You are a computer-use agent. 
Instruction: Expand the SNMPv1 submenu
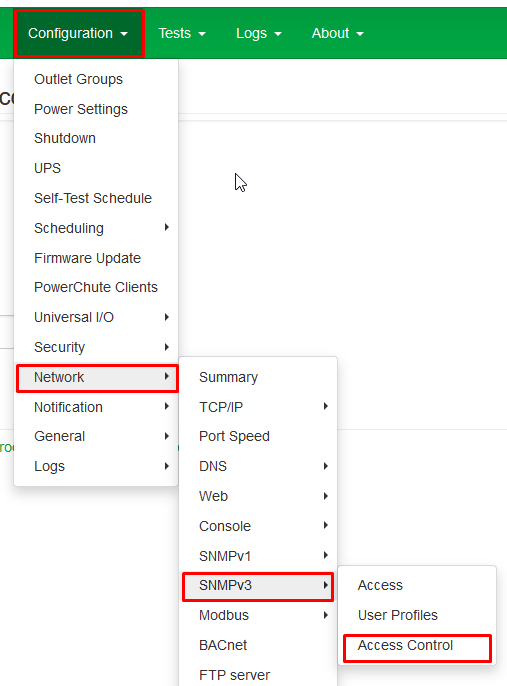(x=258, y=556)
